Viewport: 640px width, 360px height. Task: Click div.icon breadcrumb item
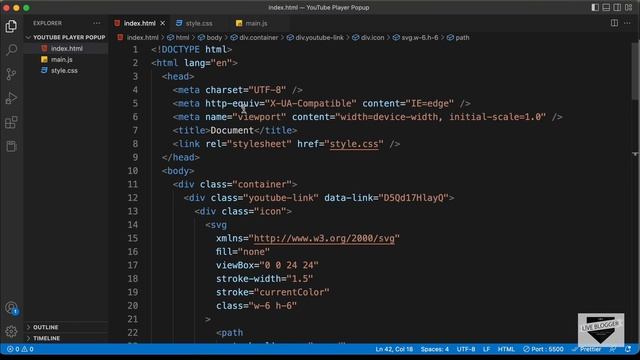click(x=368, y=37)
